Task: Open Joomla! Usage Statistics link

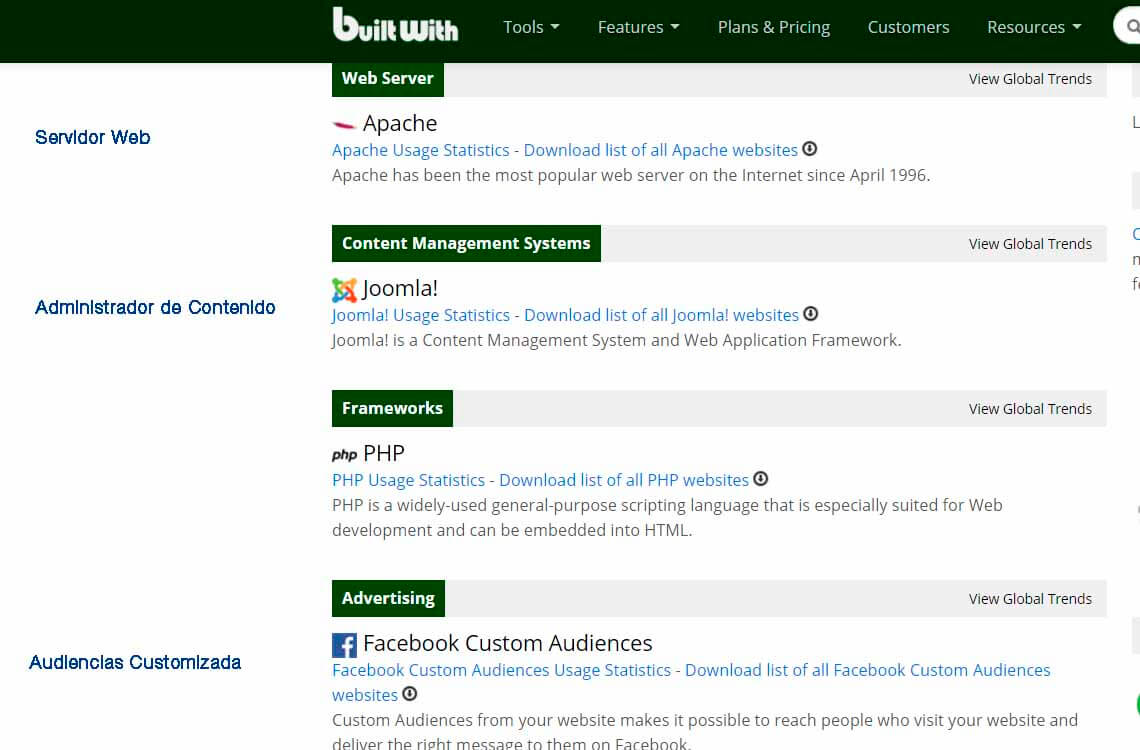Action: tap(421, 315)
